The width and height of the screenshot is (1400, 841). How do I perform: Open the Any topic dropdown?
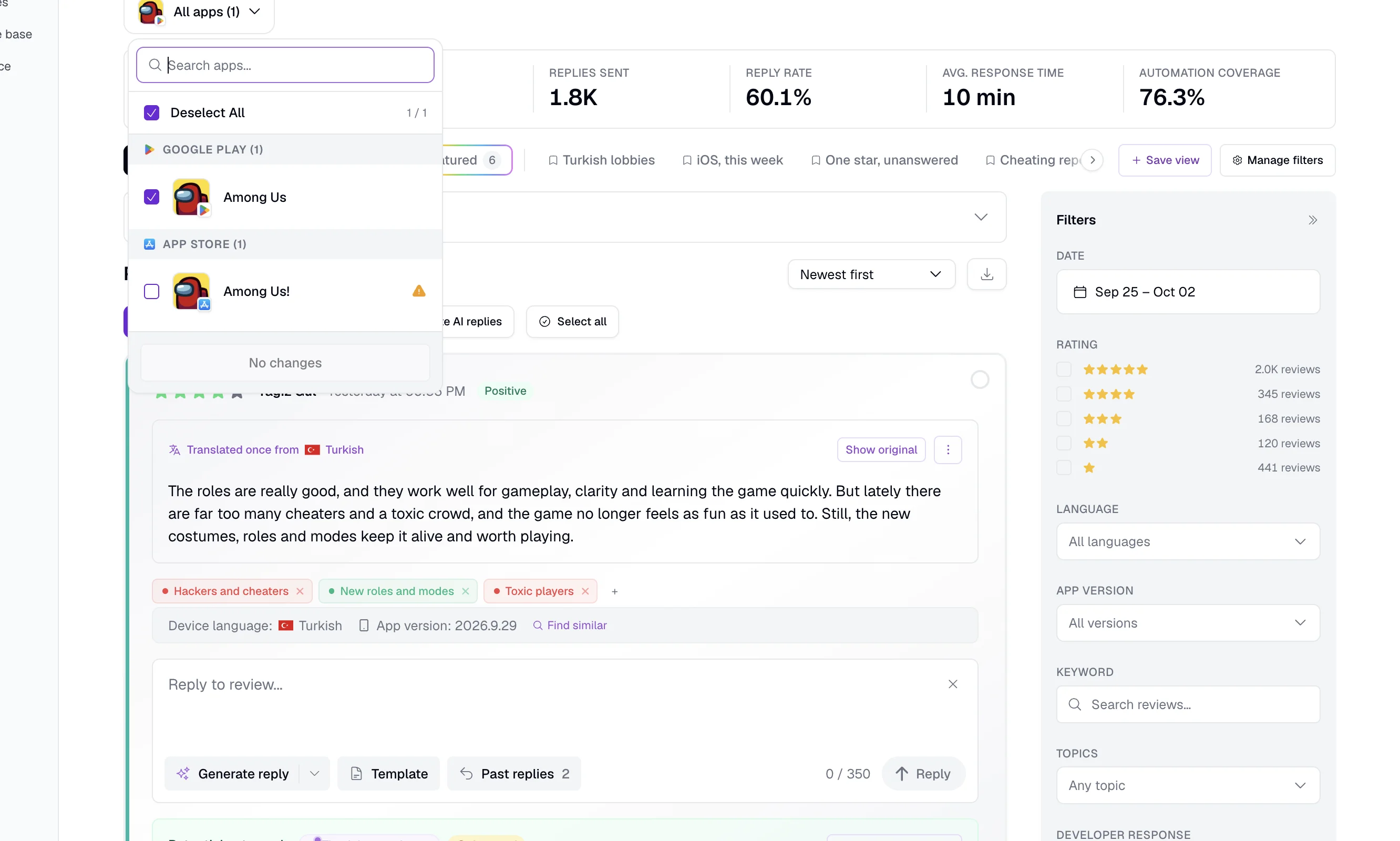point(1188,785)
